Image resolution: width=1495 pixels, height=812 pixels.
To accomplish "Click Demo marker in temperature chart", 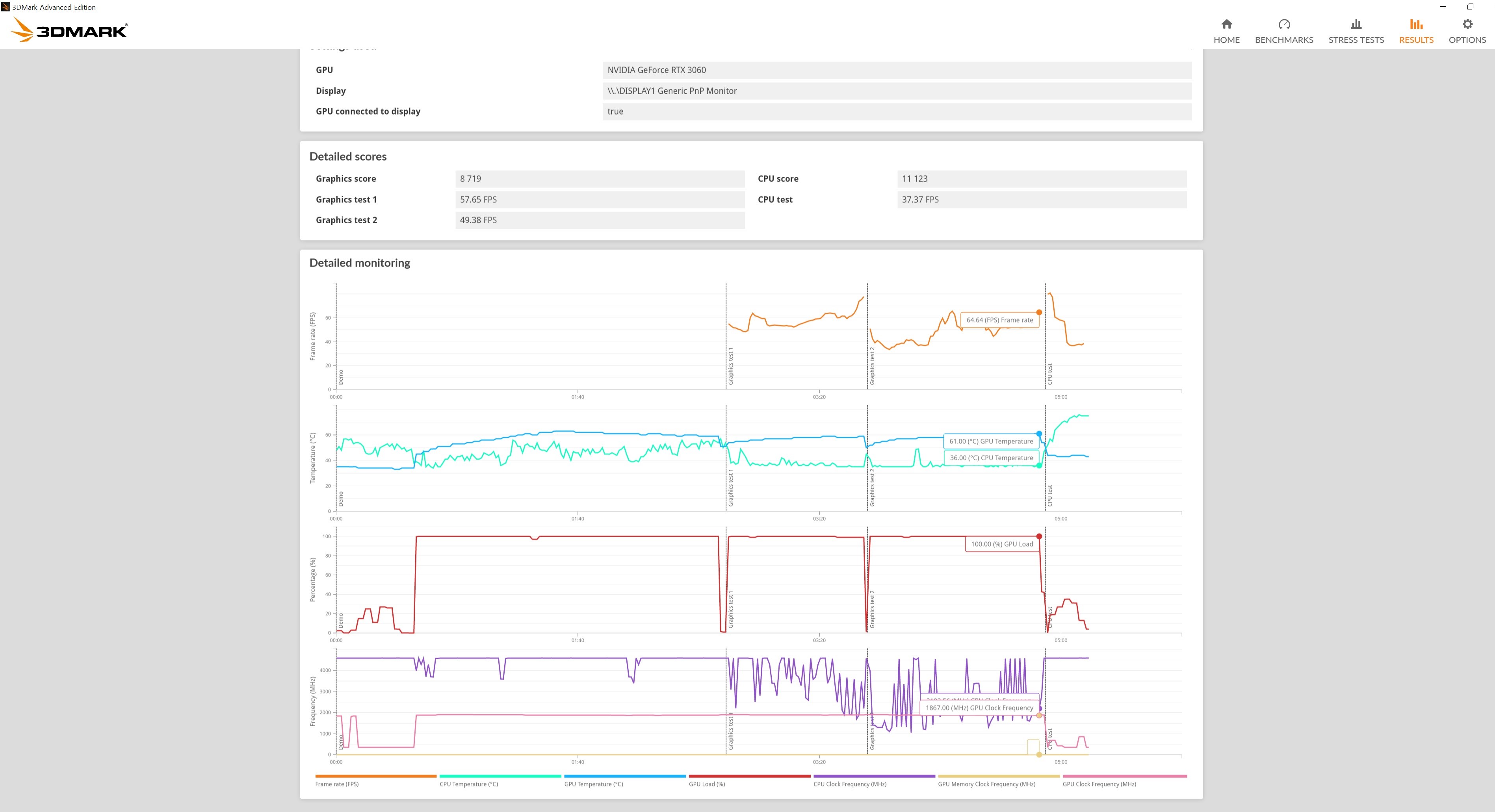I will 341,499.
